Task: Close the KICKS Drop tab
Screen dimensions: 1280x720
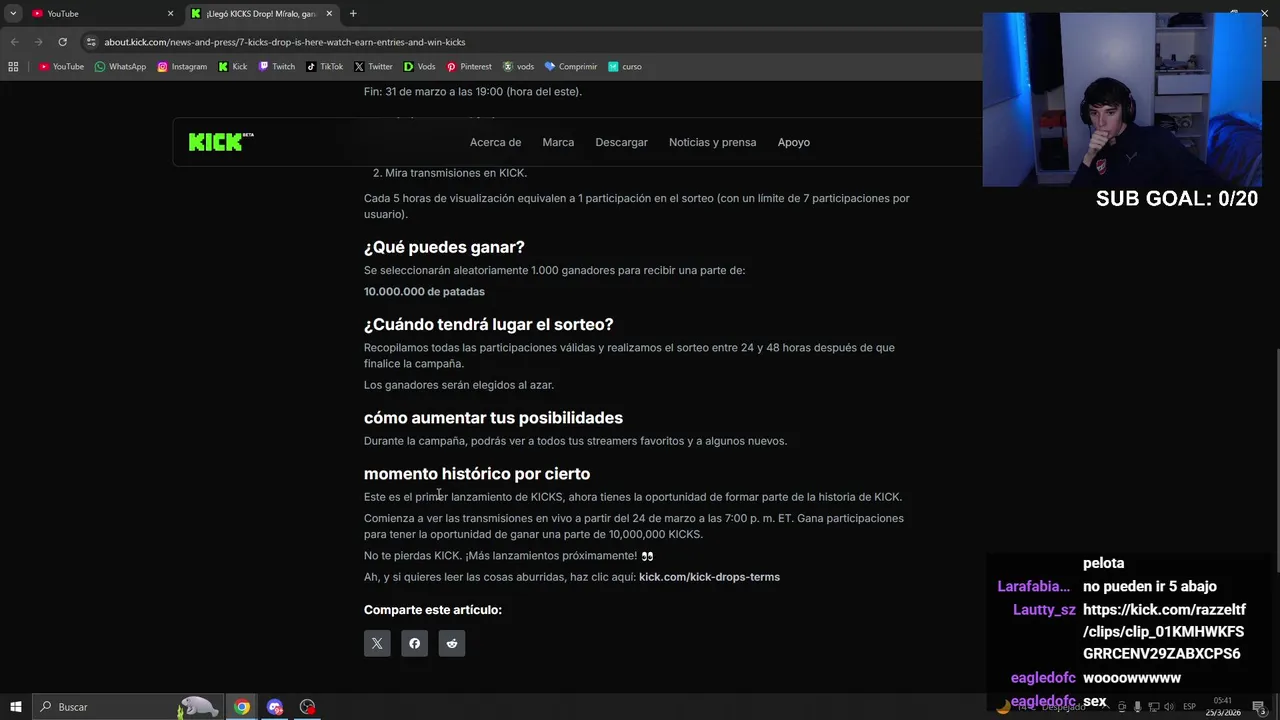Action: click(330, 14)
